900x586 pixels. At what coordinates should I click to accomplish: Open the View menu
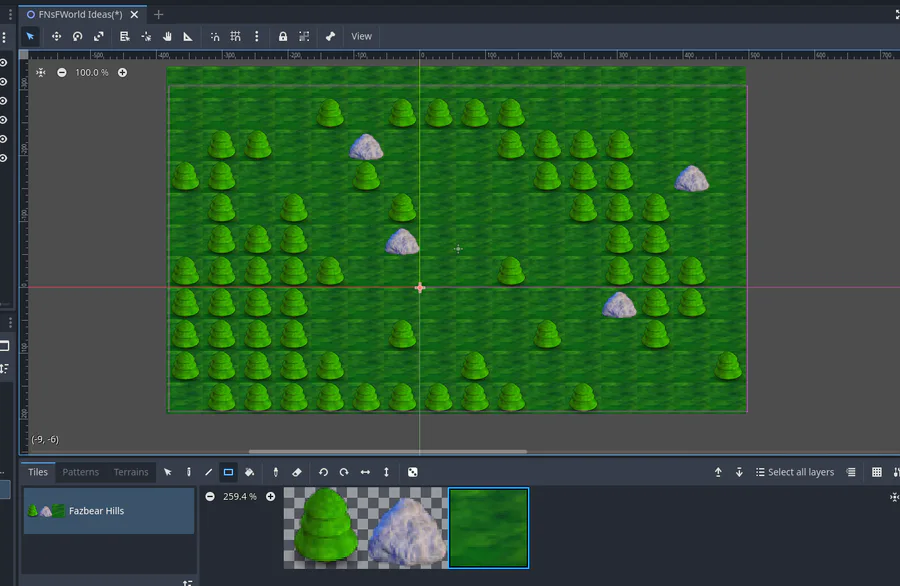361,36
